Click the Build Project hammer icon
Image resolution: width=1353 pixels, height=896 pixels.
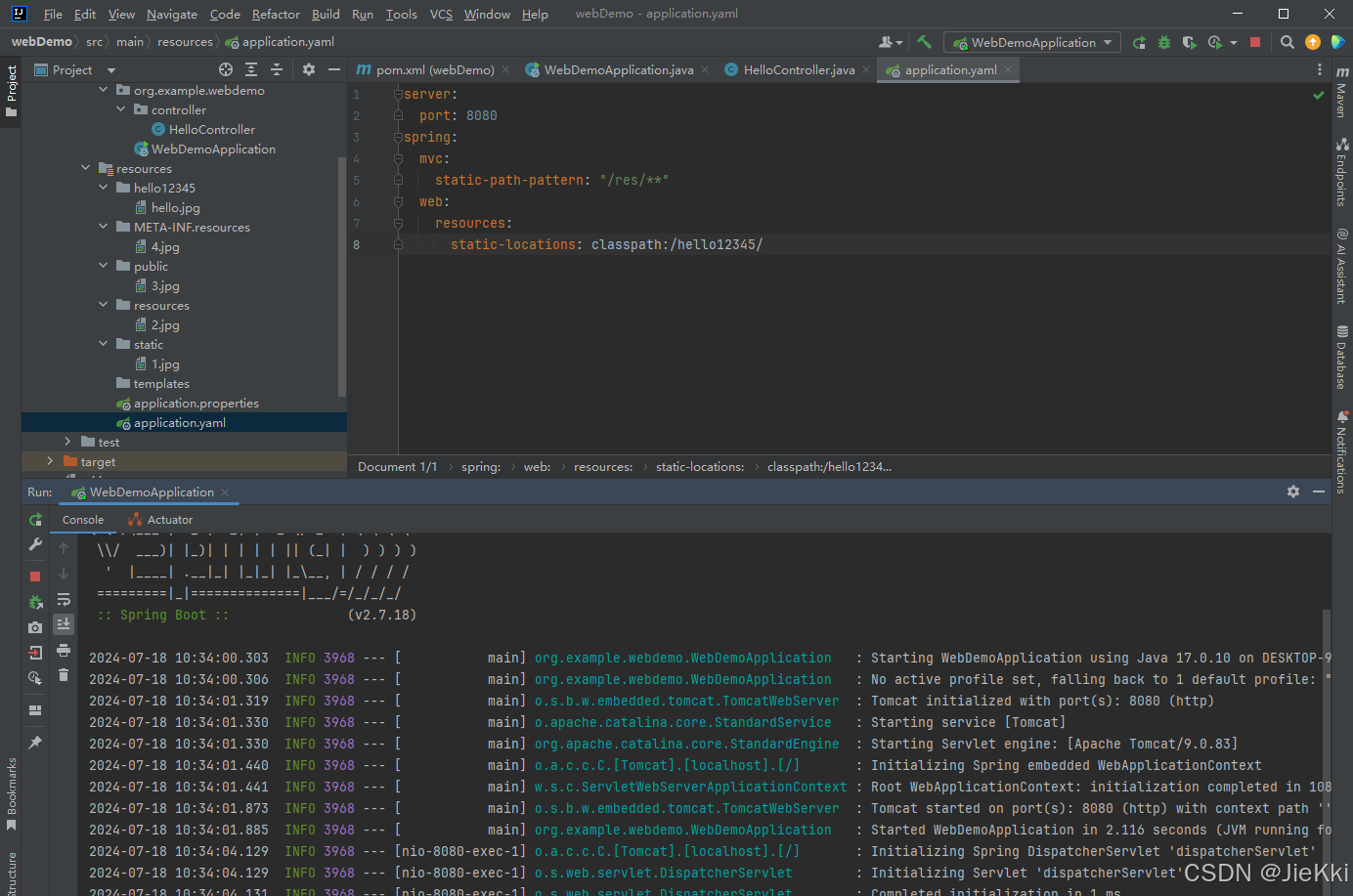[x=924, y=42]
